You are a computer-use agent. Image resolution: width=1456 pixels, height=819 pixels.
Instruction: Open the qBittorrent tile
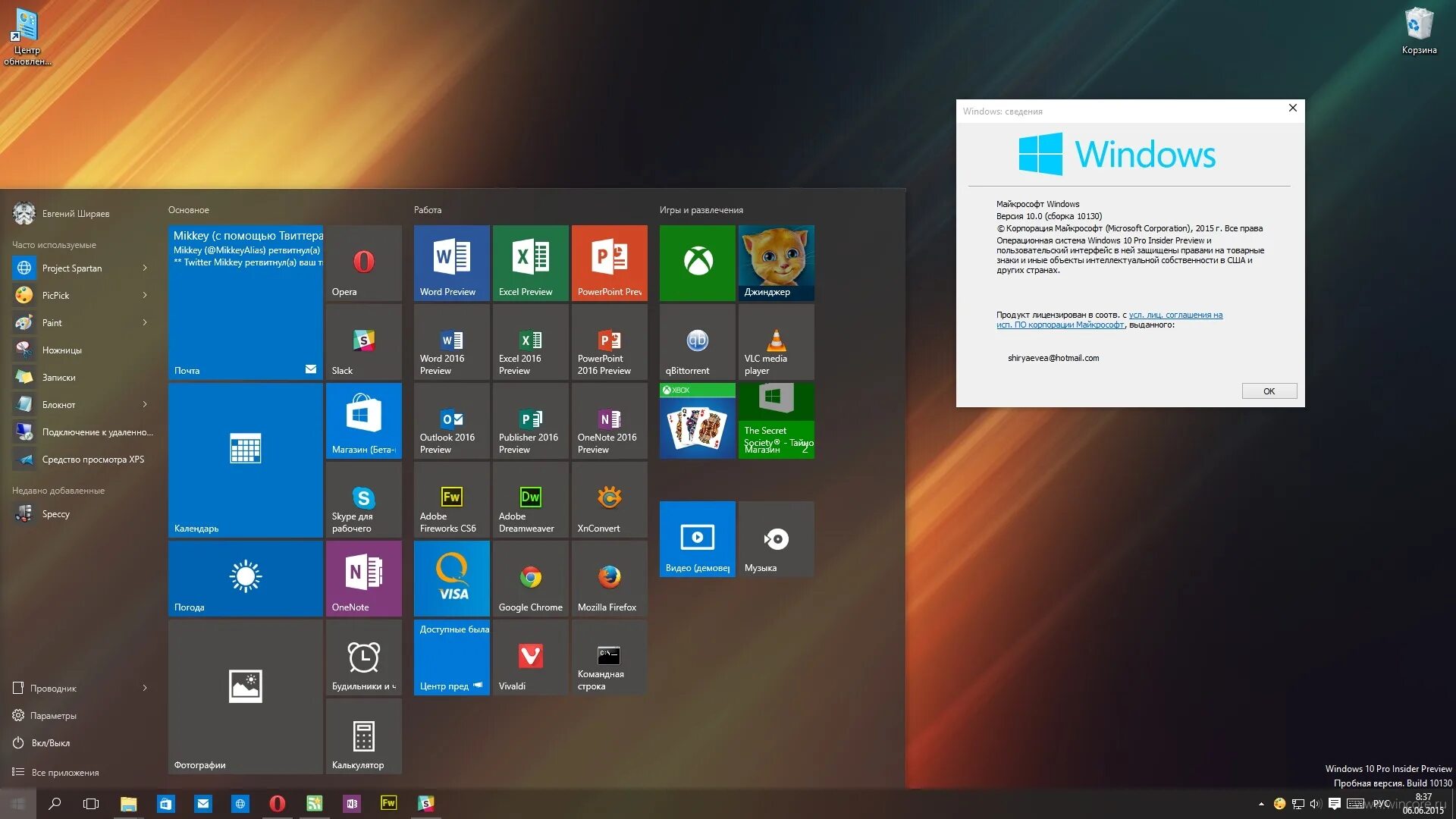point(697,341)
